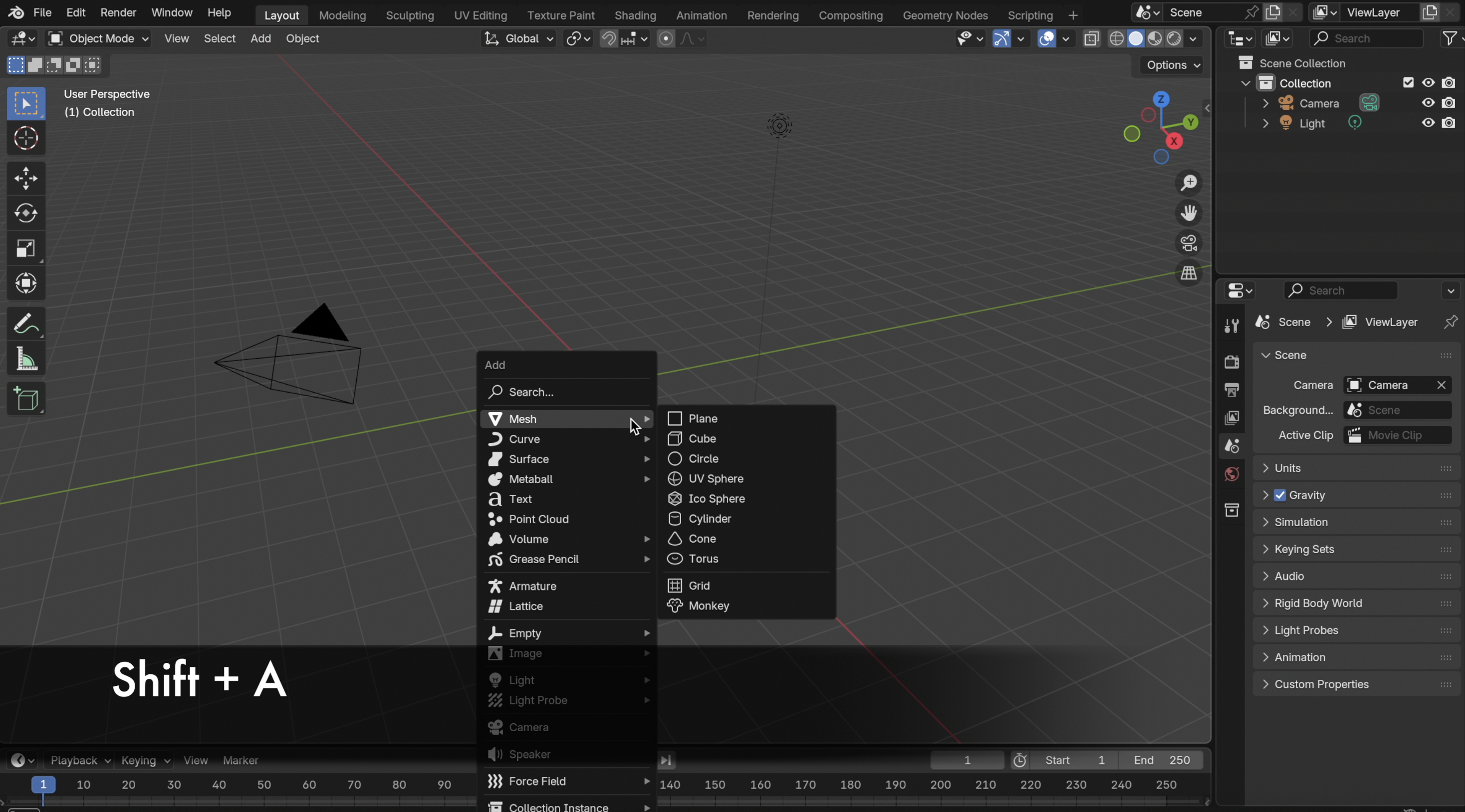This screenshot has height=812, width=1465.
Task: Exclude Collection from view layer checkbox
Action: tap(1408, 83)
